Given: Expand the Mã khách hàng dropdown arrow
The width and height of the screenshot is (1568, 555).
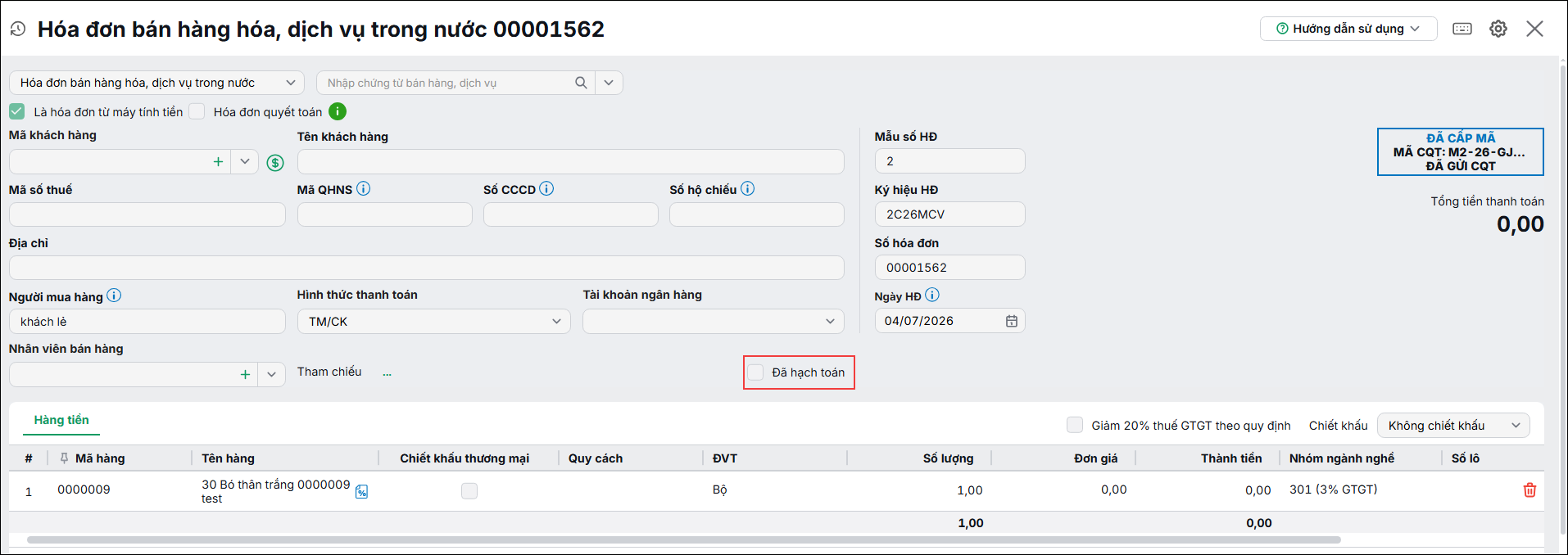Looking at the screenshot, I should 245,162.
